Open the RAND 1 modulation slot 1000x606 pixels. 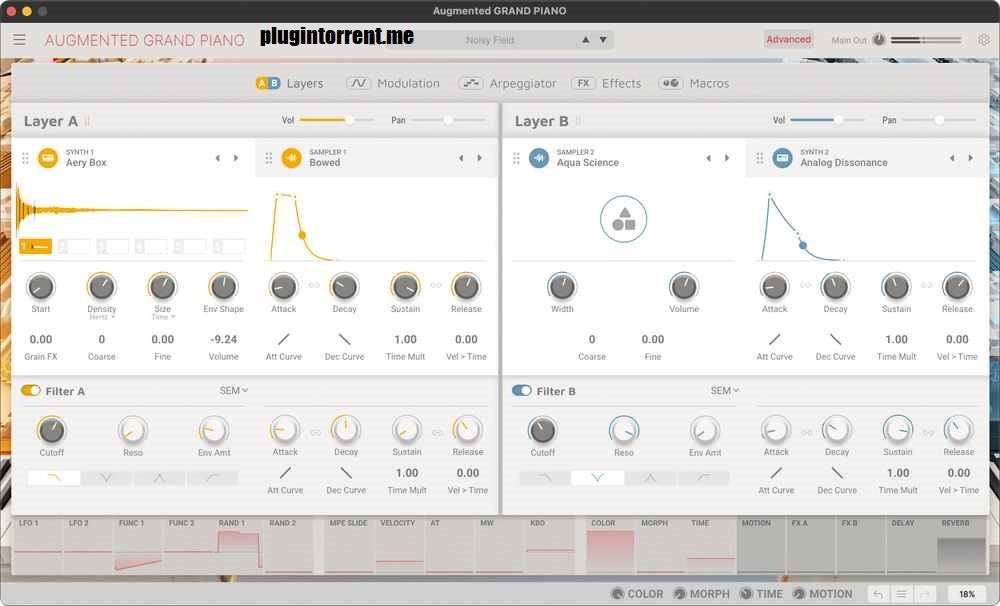239,545
